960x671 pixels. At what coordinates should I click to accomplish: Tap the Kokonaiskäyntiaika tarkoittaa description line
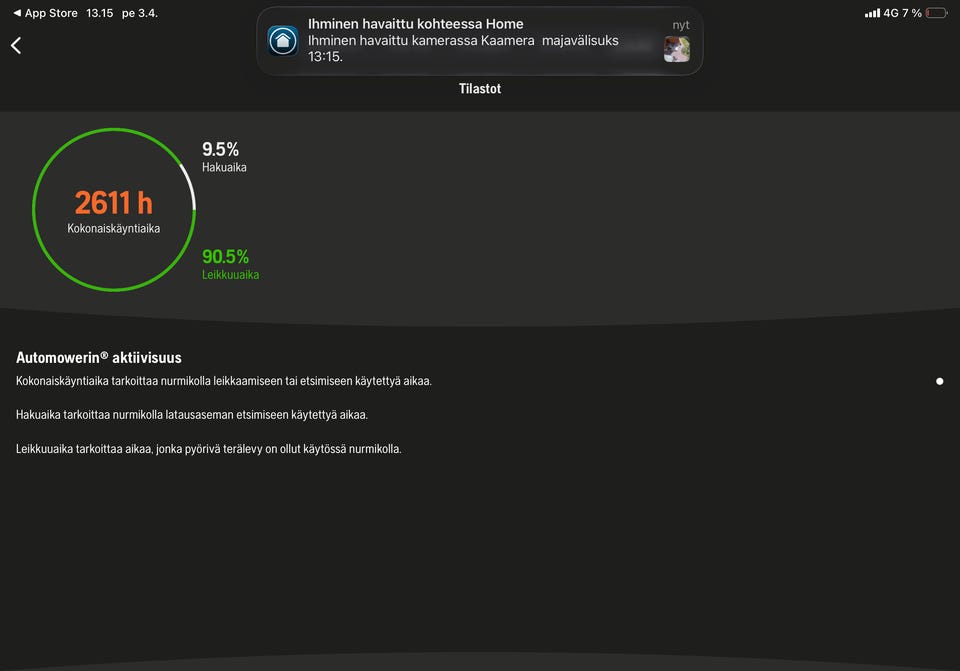pos(224,381)
